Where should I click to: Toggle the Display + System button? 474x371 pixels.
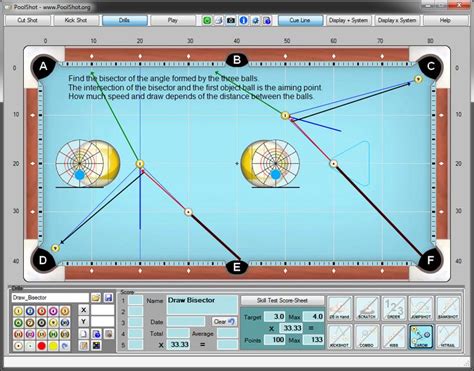(x=348, y=20)
